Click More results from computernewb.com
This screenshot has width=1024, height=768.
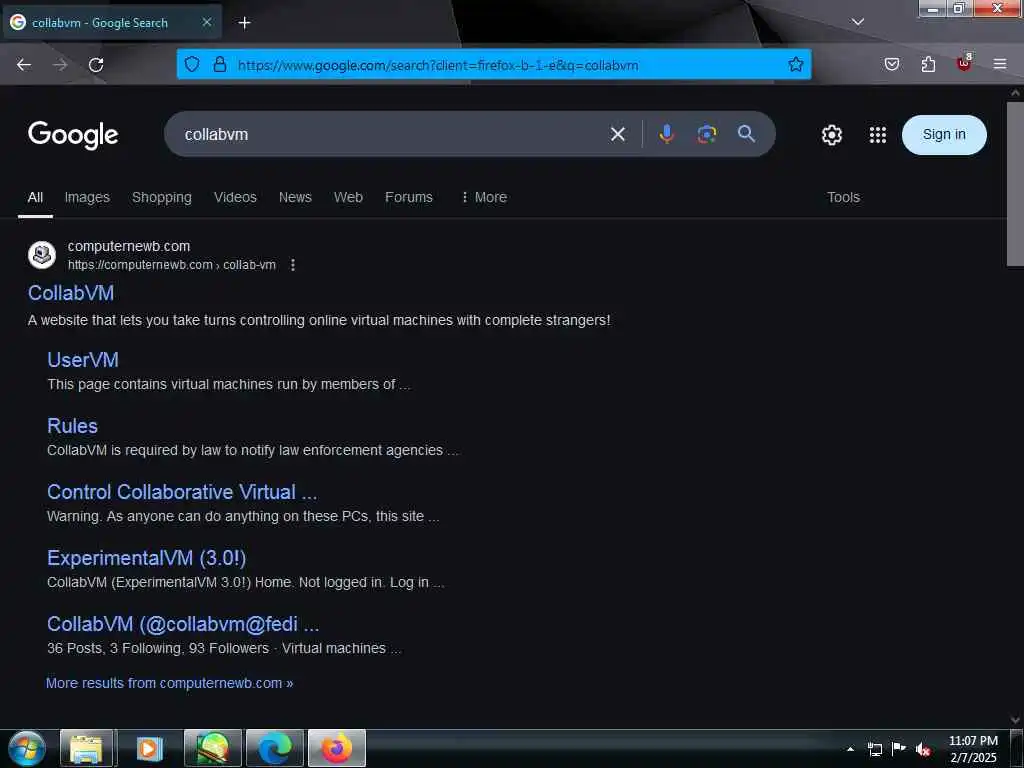[170, 683]
